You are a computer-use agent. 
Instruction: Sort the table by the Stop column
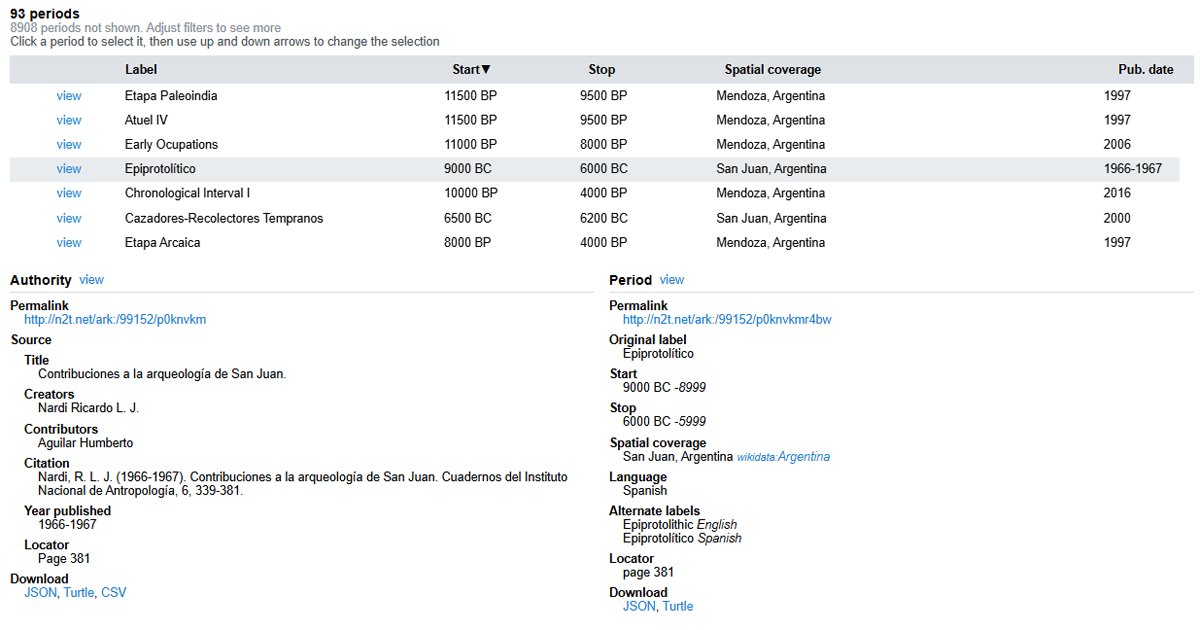tap(601, 69)
